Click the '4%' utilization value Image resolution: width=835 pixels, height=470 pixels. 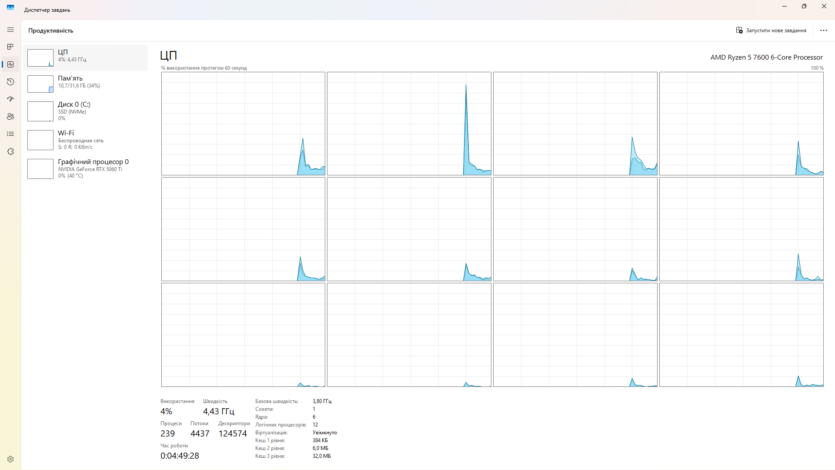[166, 411]
